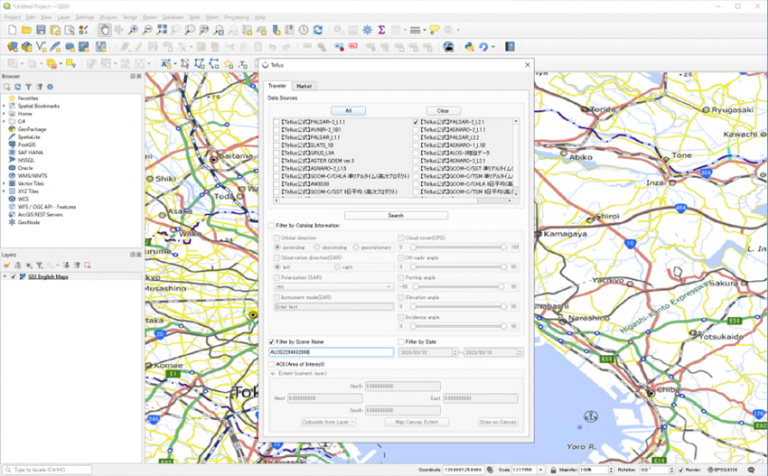
Task: Enable Filter by Catalog Information
Action: (271, 226)
